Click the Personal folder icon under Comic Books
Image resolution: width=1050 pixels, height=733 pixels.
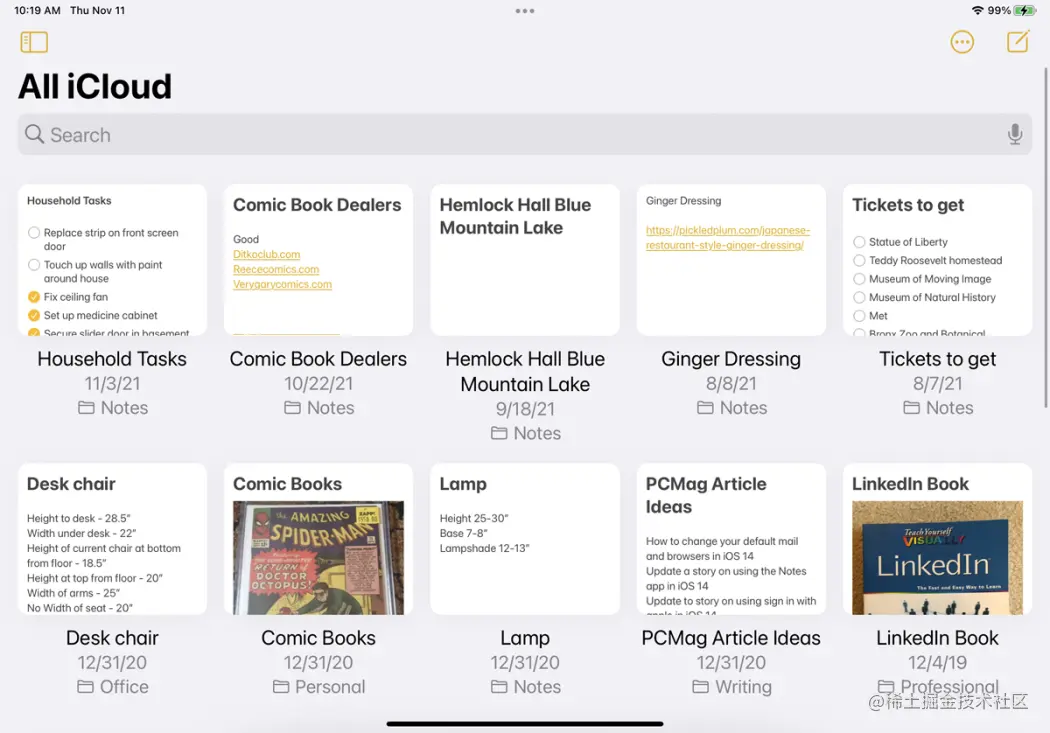(281, 687)
